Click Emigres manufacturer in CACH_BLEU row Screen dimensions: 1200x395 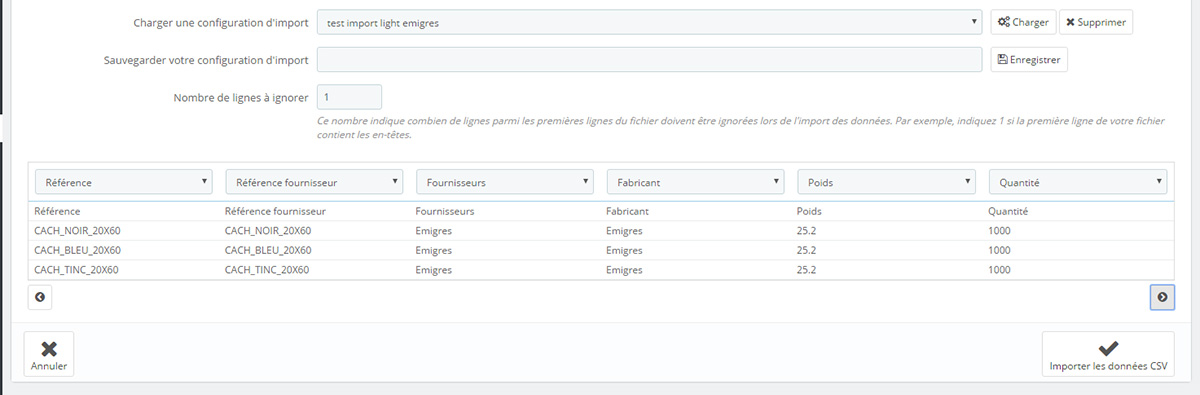point(624,250)
